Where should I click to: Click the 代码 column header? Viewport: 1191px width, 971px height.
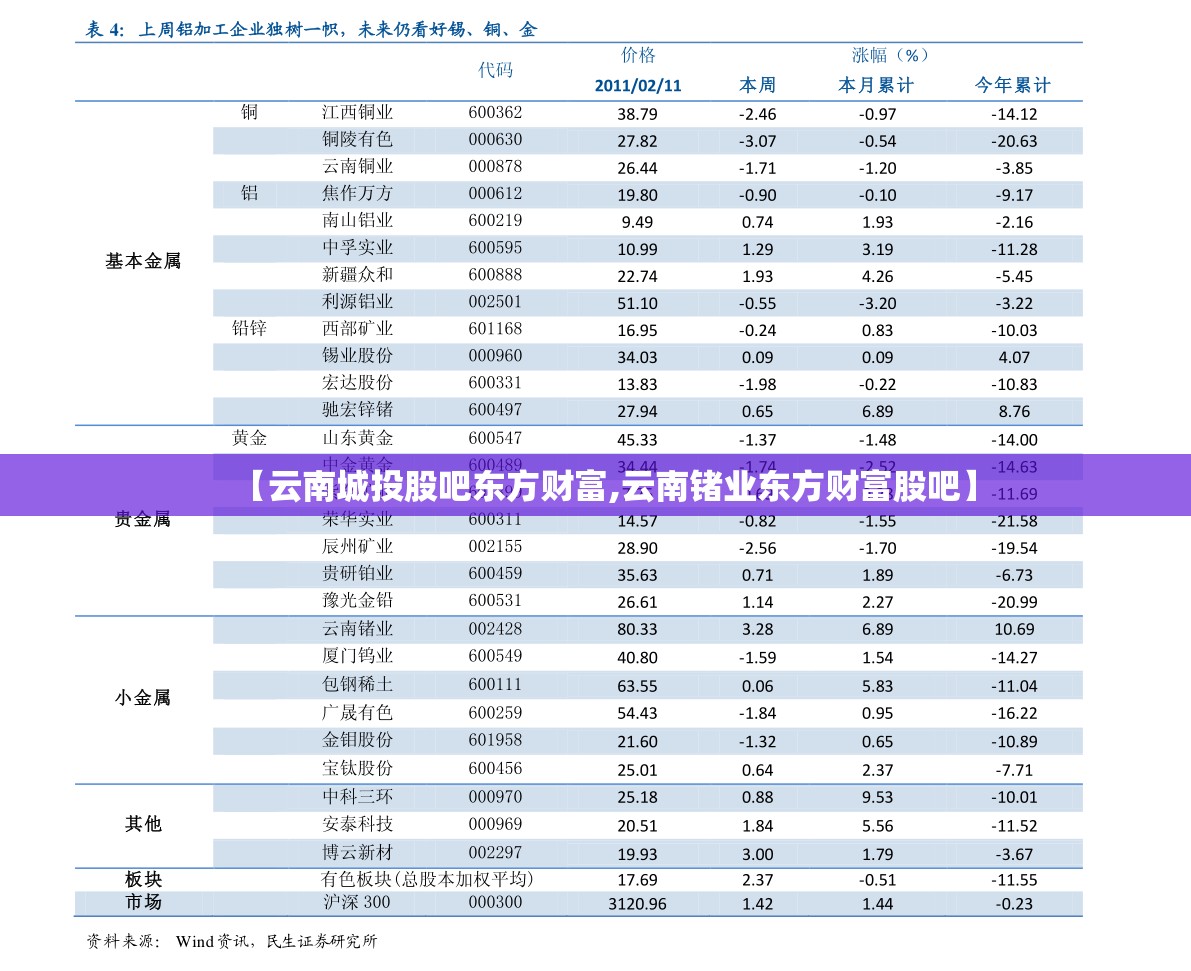pyautogui.click(x=495, y=70)
